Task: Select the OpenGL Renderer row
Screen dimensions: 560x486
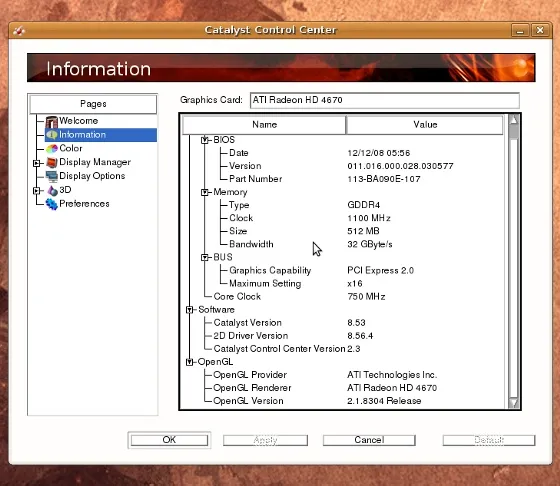Action: [343, 388]
